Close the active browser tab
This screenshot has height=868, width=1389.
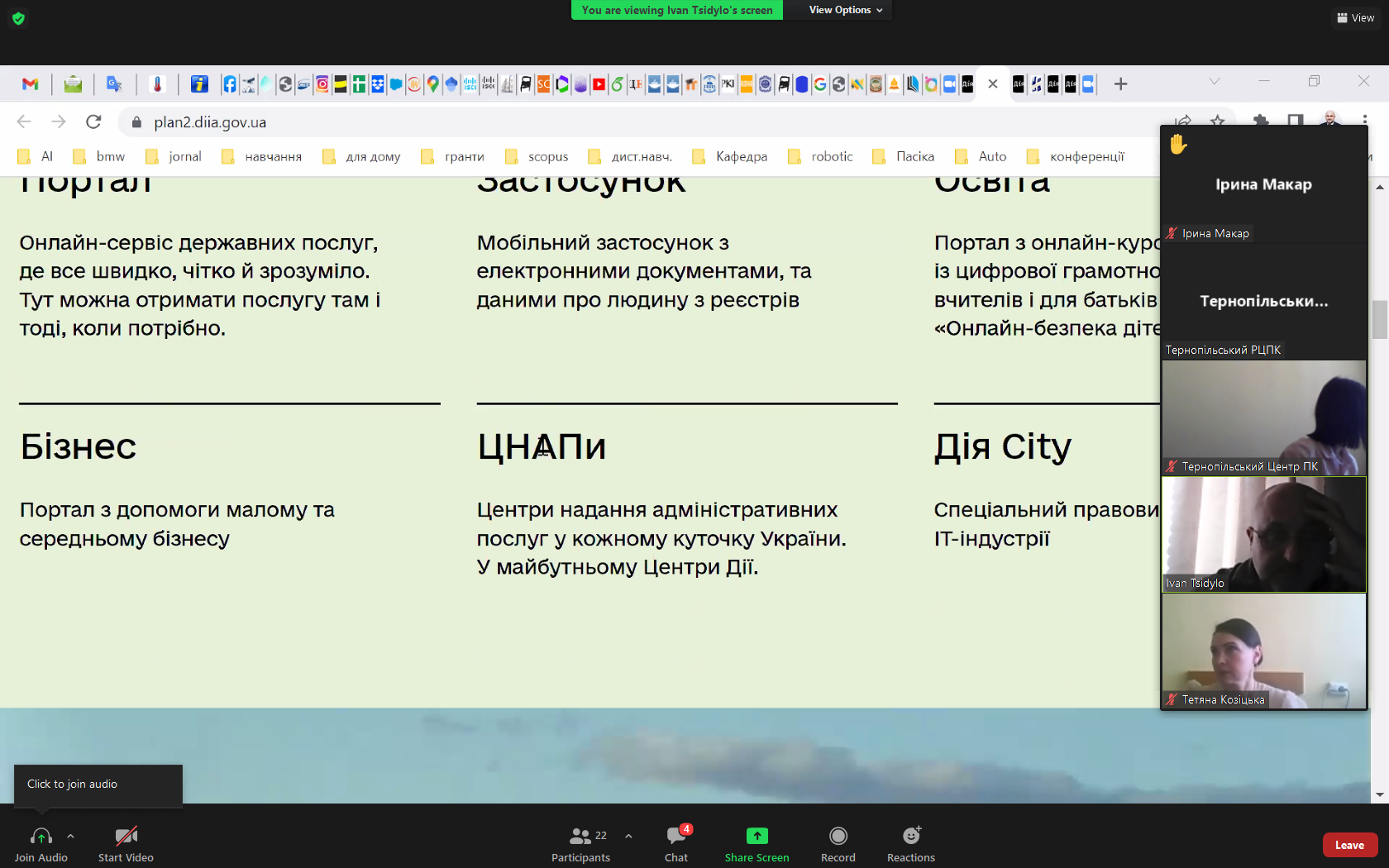pyautogui.click(x=993, y=83)
